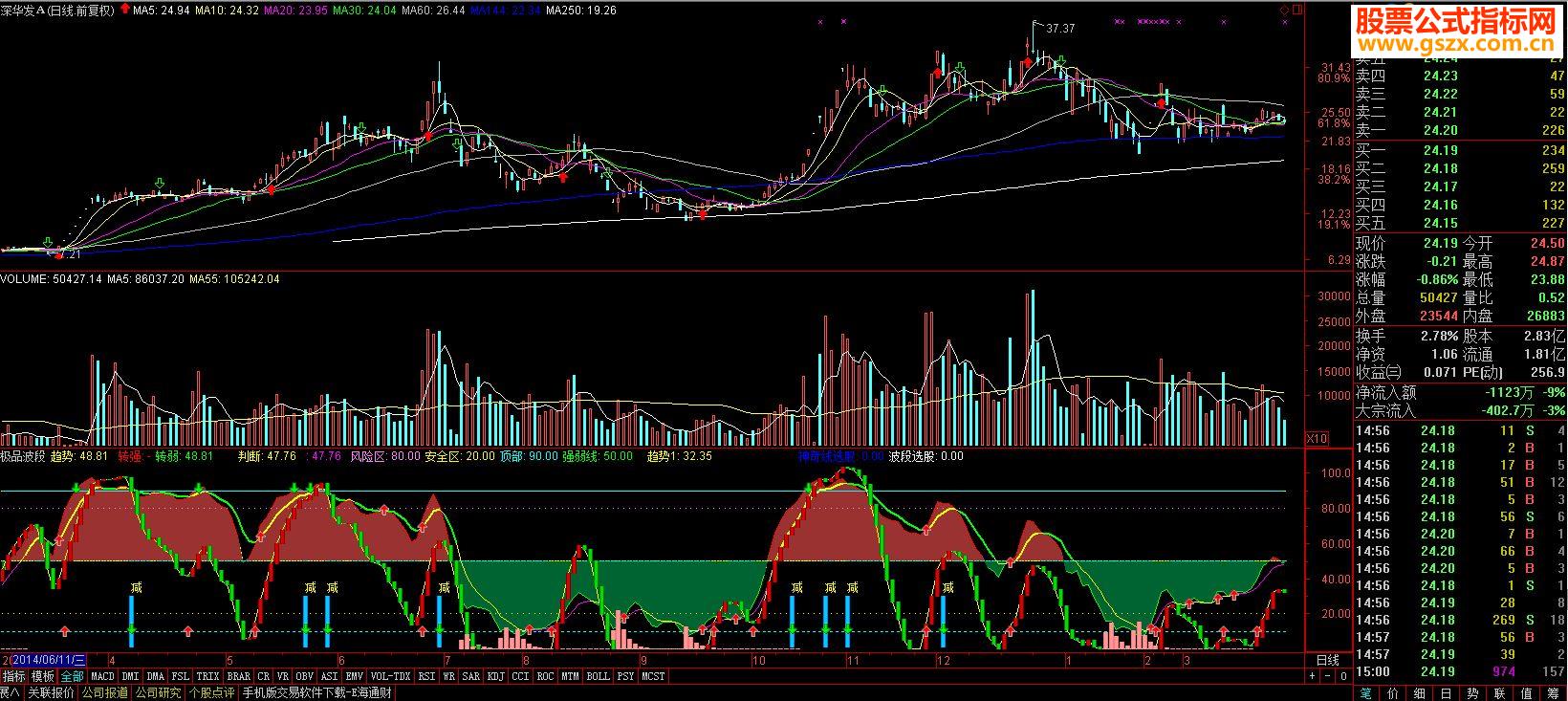
Task: Open the 指标 indicator tab
Action: tap(13, 676)
